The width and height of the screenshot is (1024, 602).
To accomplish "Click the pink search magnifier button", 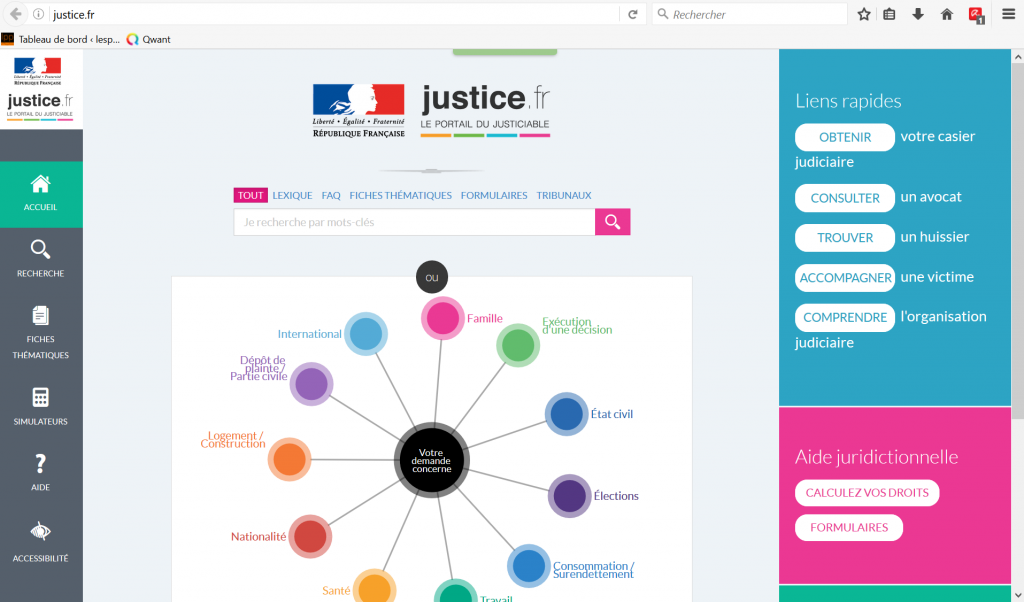I will [x=613, y=222].
